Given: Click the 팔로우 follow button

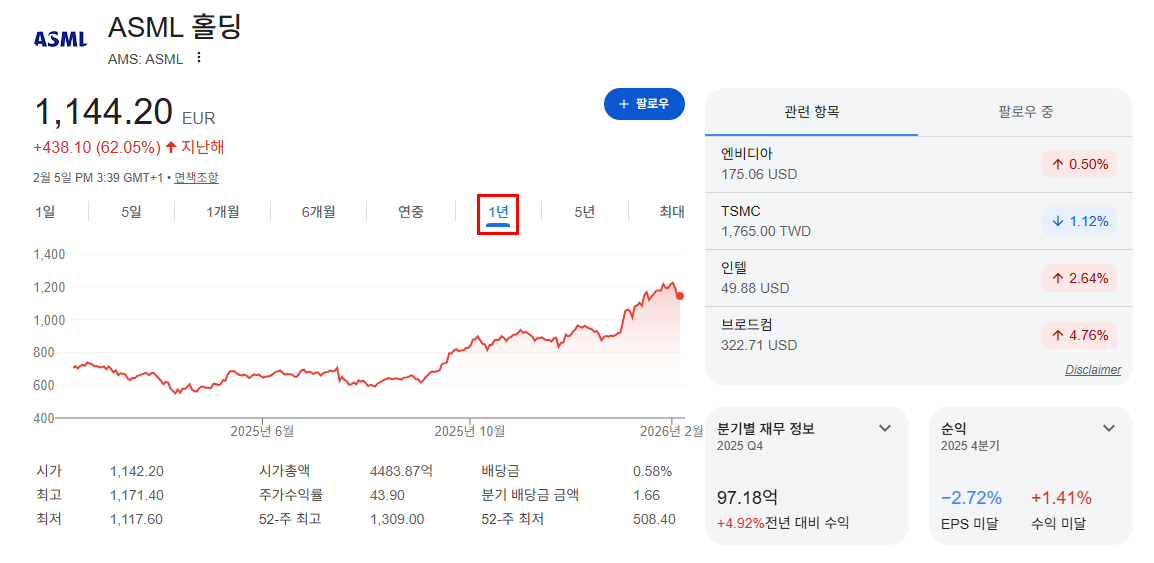Looking at the screenshot, I should pyautogui.click(x=644, y=104).
